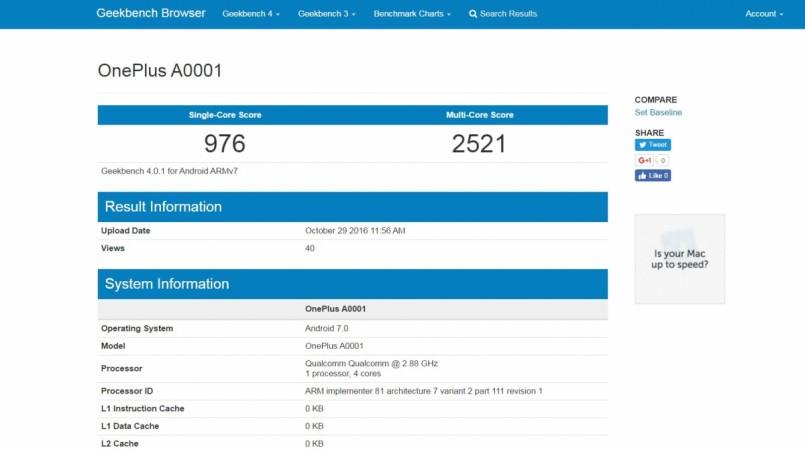
Task: Click the Result Information section header
Action: click(353, 207)
